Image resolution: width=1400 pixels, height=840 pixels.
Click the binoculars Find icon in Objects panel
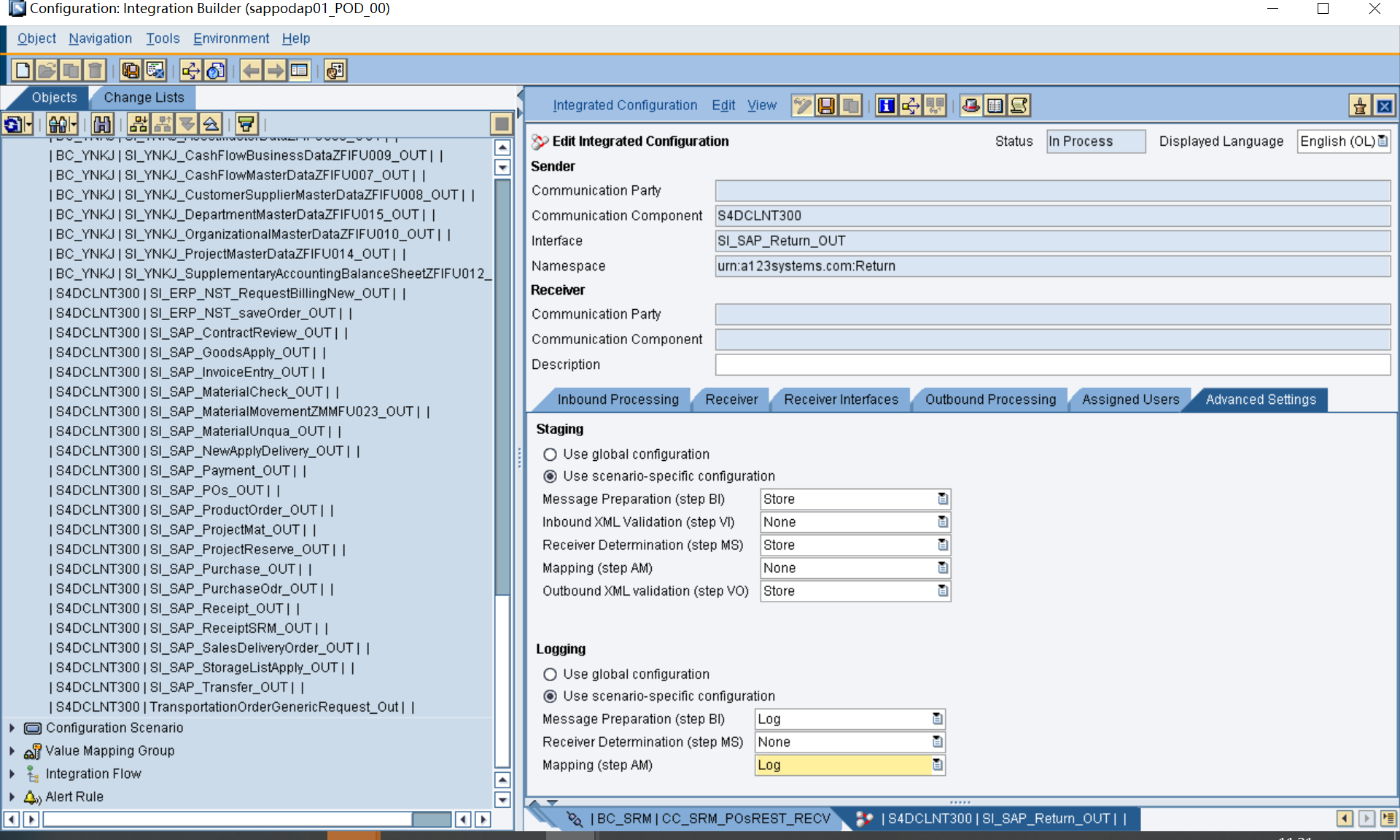click(102, 124)
